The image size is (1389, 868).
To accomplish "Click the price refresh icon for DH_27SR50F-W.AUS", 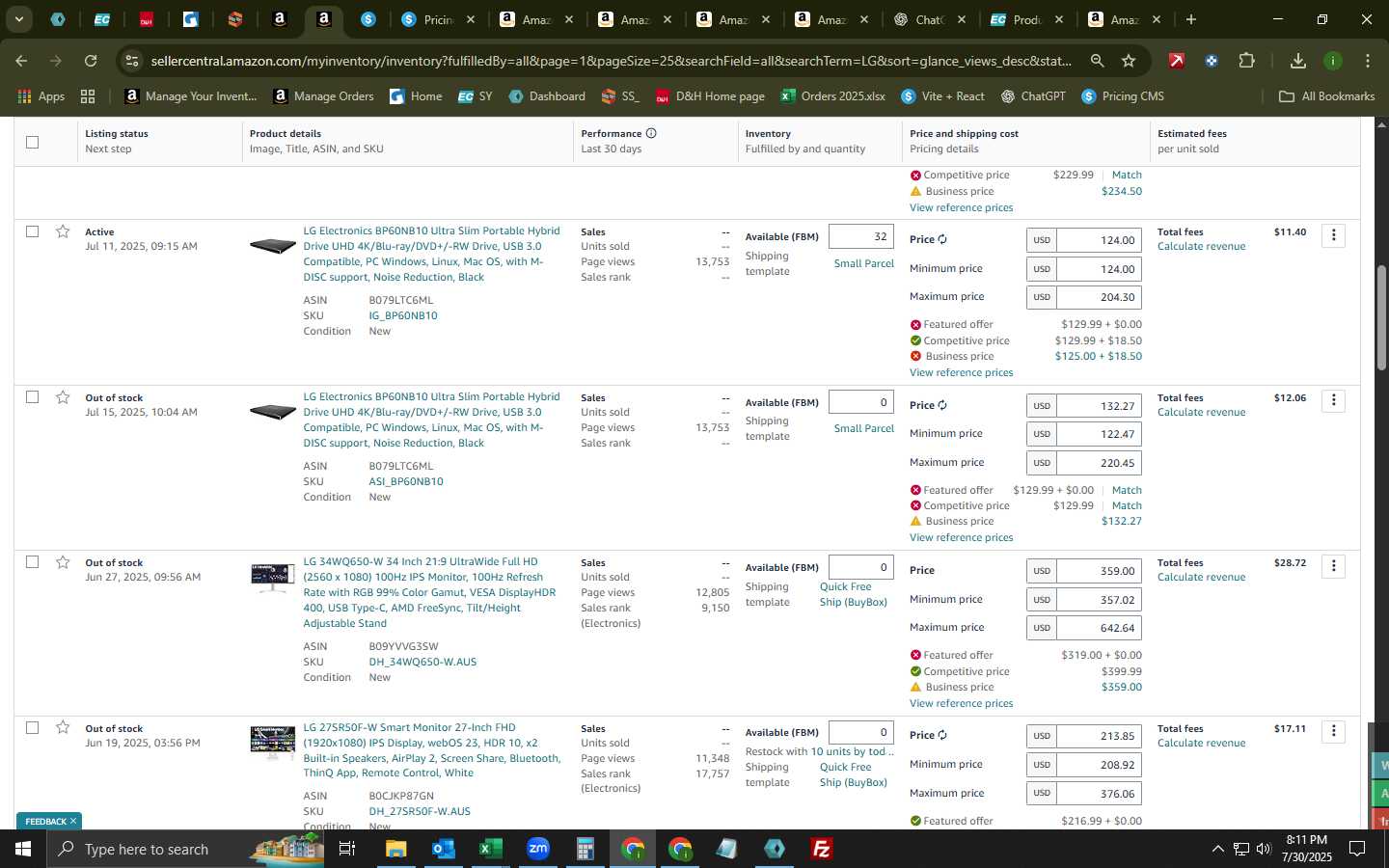I will pos(942,735).
